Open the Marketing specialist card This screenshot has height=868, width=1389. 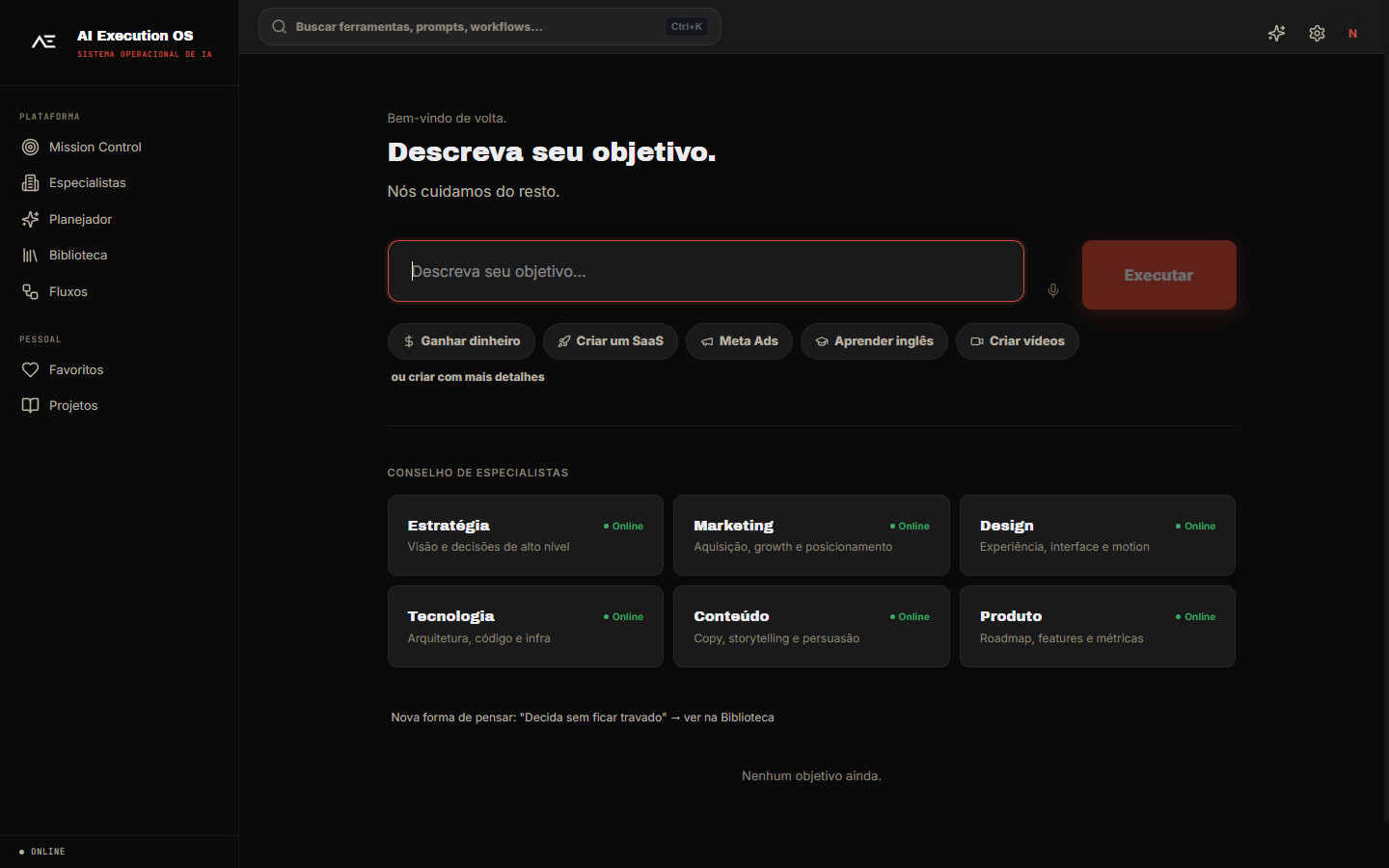point(811,535)
